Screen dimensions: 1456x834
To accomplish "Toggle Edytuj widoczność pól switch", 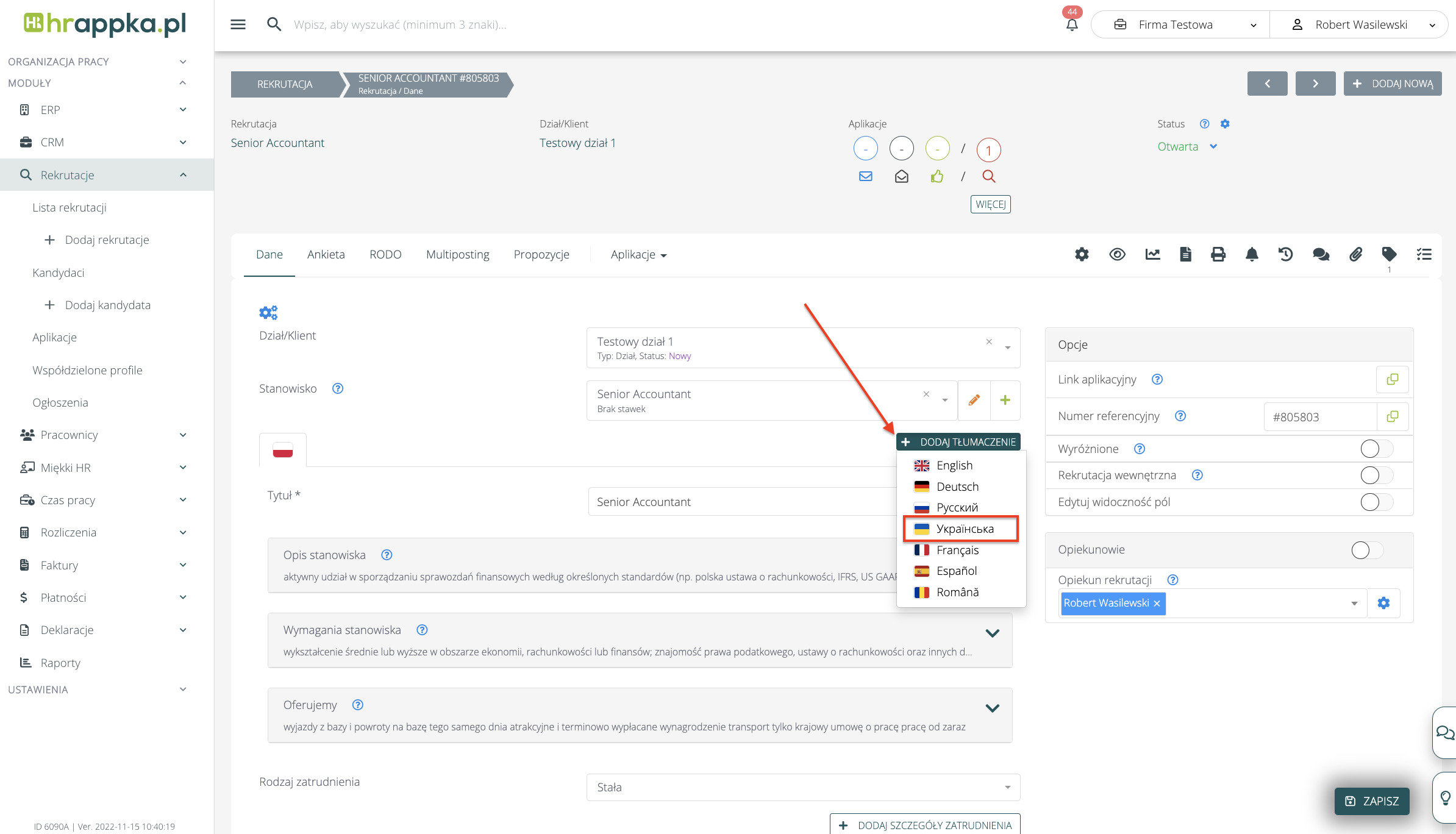I will (x=1376, y=502).
